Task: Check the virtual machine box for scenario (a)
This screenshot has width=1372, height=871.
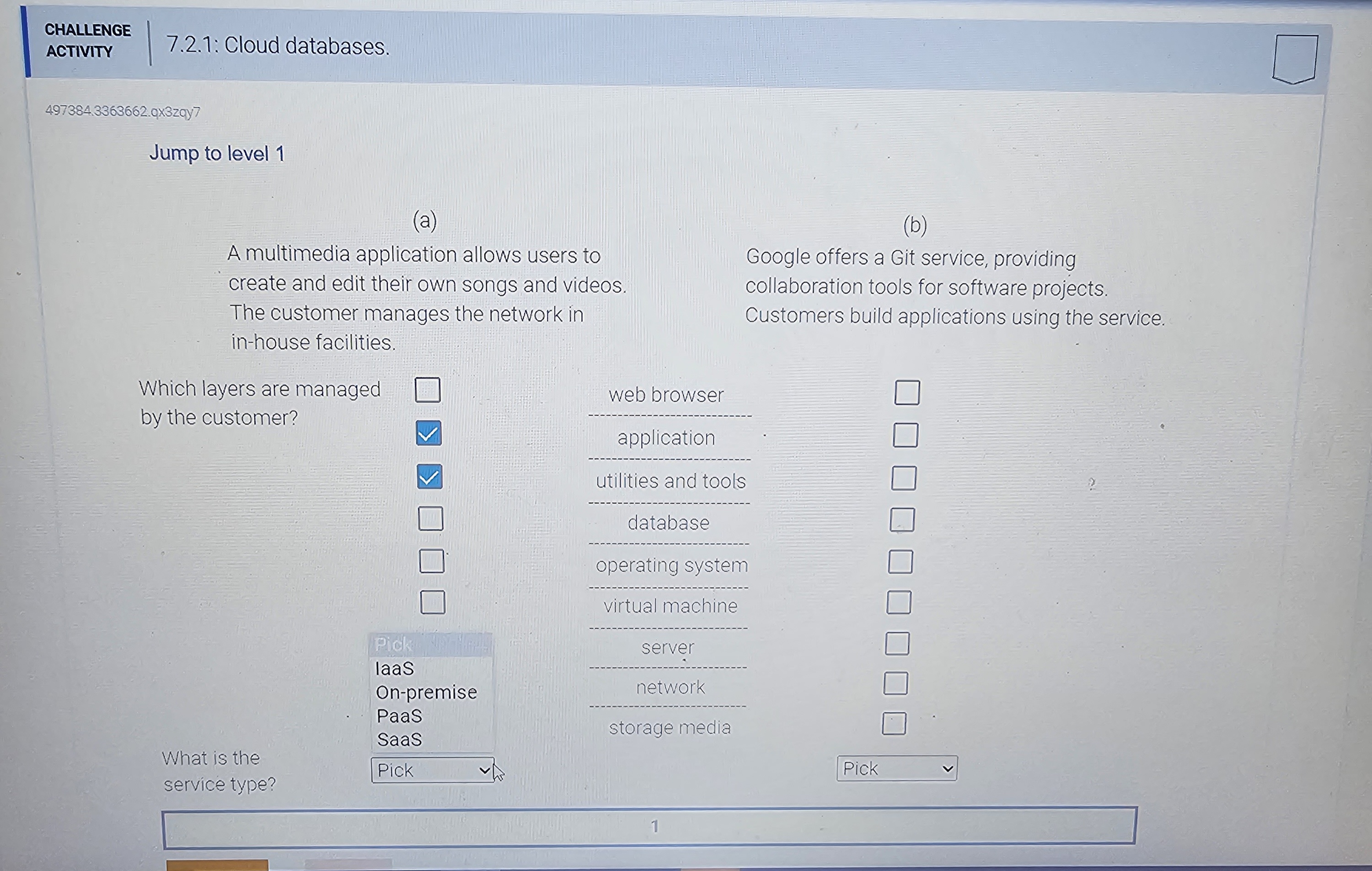Action: (433, 602)
